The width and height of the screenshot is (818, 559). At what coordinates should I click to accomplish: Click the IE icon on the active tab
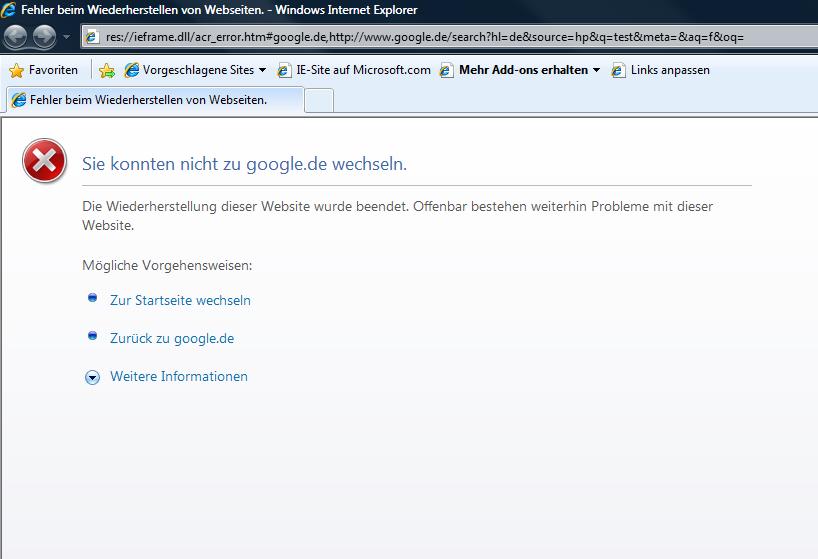[x=19, y=100]
